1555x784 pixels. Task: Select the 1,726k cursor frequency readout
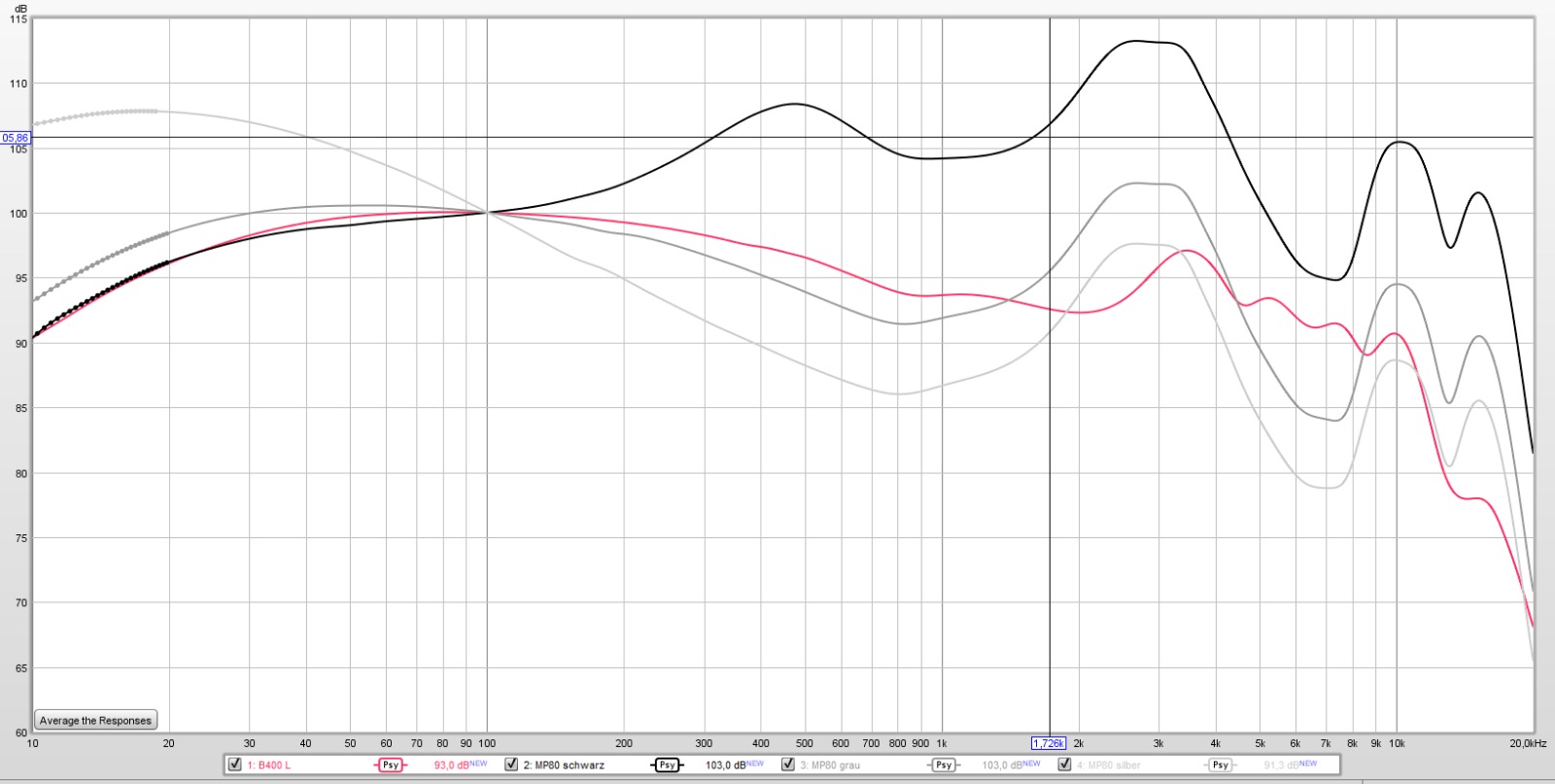tap(1048, 743)
